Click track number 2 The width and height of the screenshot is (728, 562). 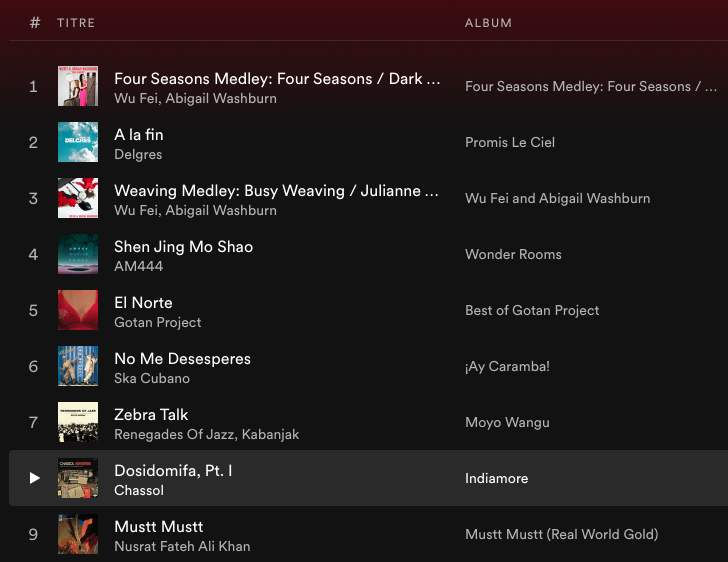coord(33,142)
